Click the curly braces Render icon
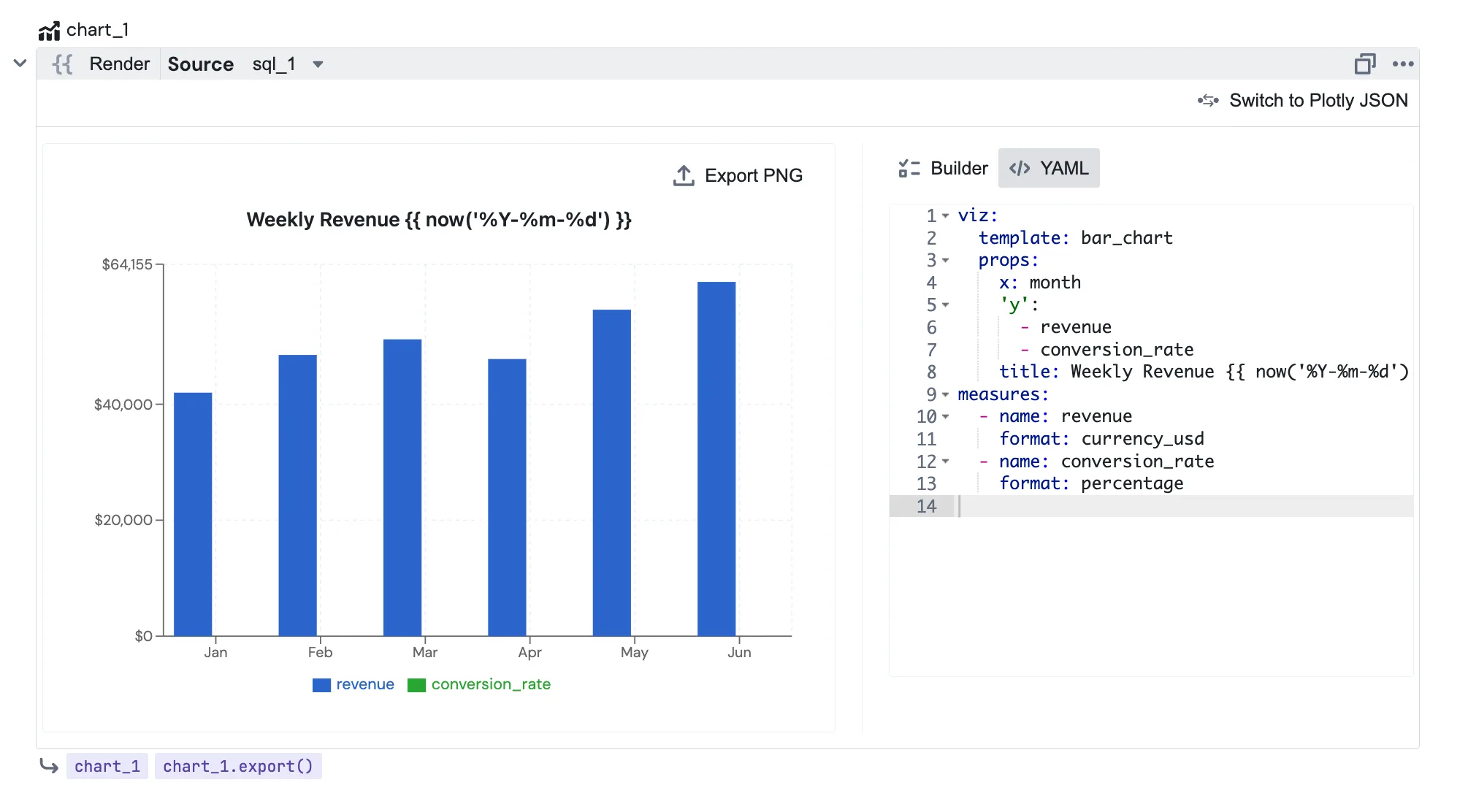 tap(63, 64)
